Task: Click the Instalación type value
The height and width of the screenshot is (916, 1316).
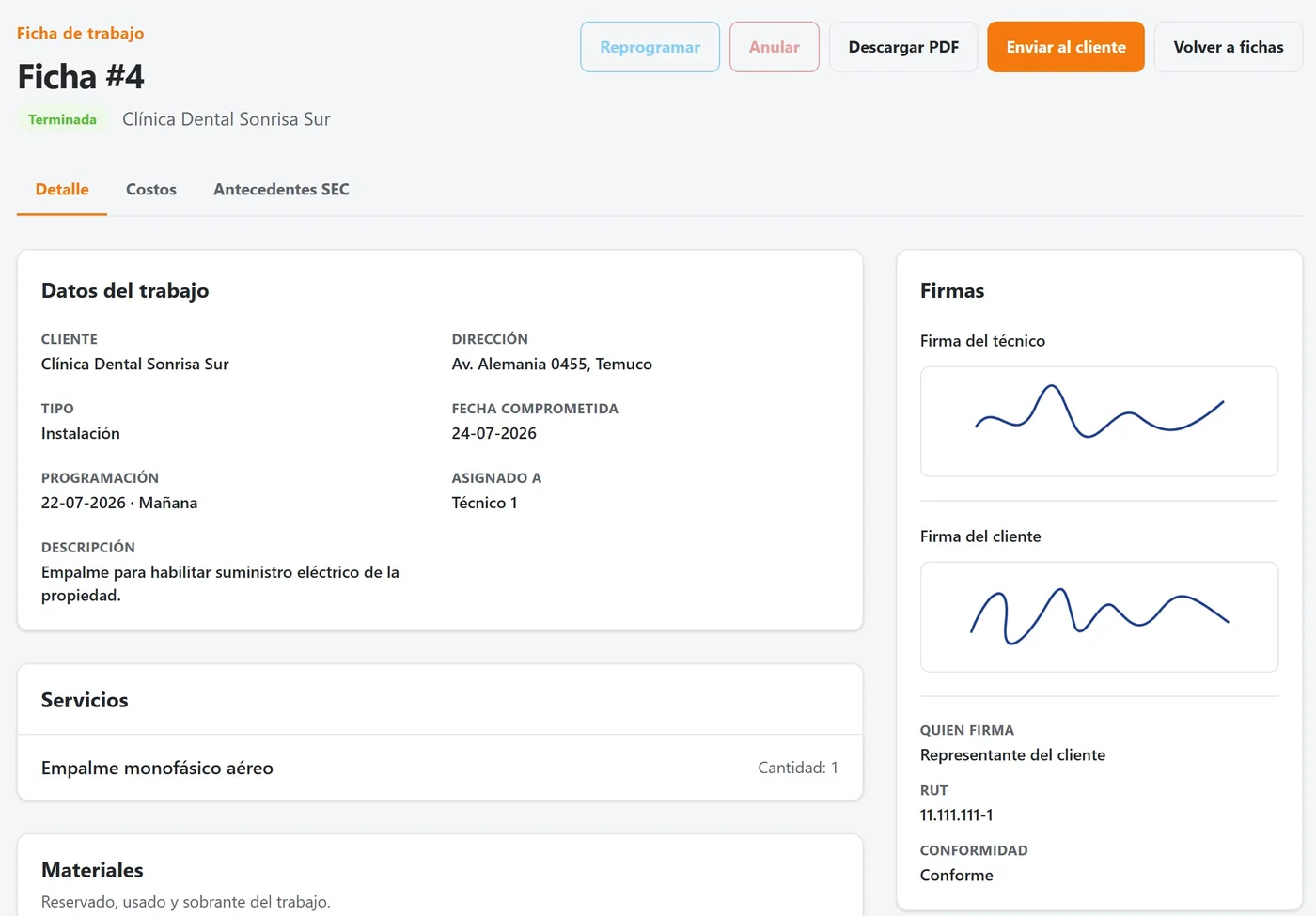Action: pyautogui.click(x=81, y=434)
